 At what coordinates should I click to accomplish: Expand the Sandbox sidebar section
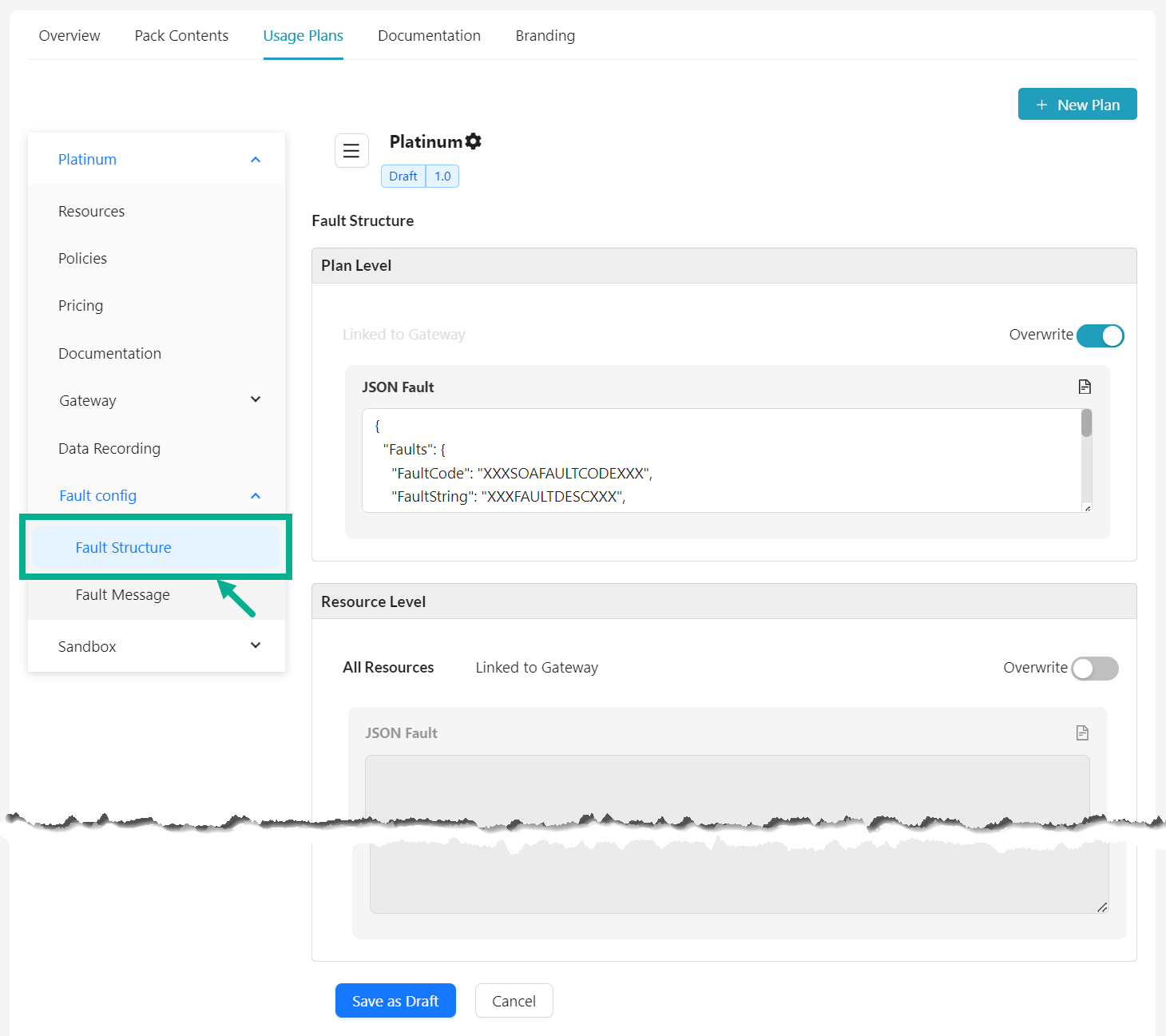tap(256, 645)
